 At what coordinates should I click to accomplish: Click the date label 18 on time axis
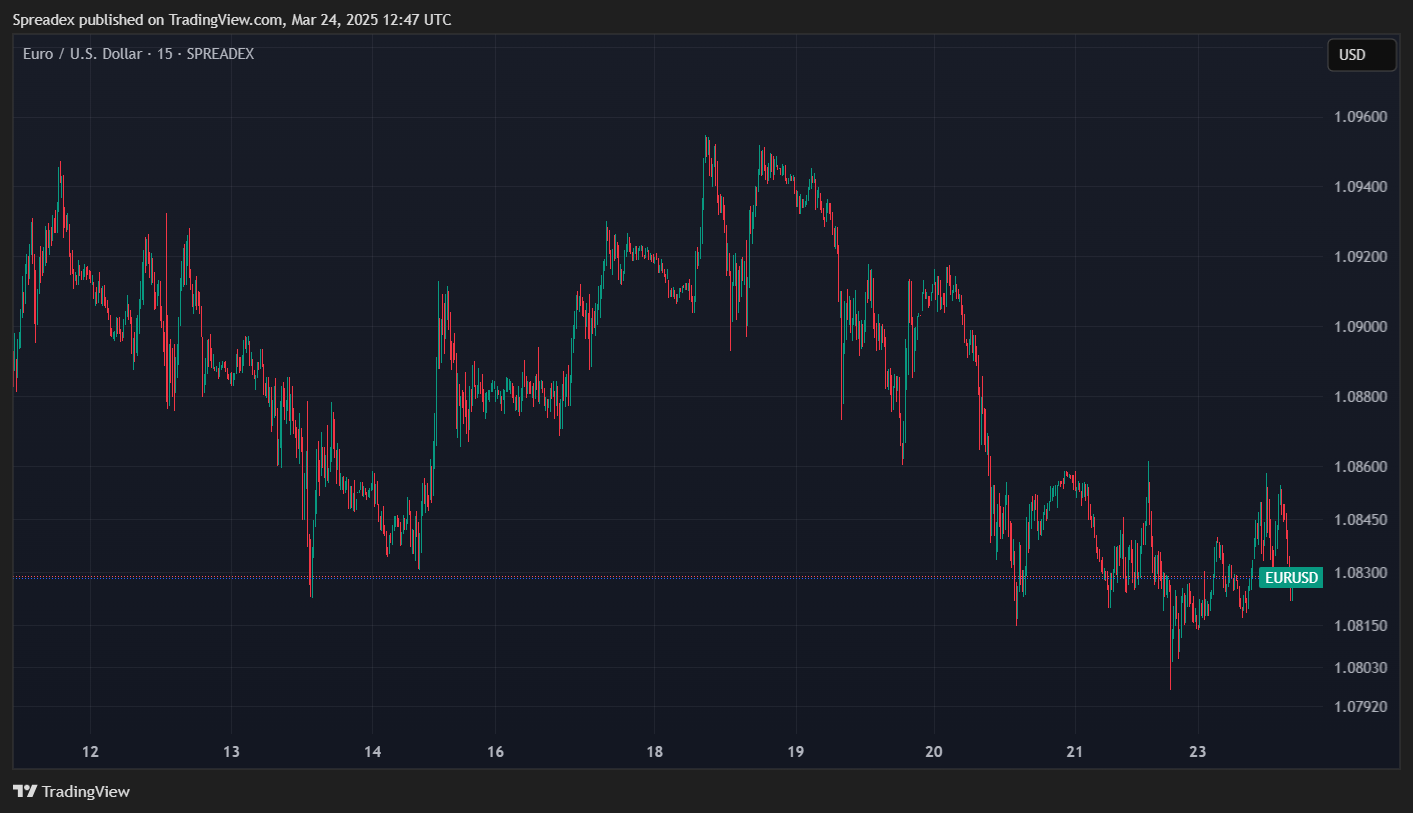tap(655, 752)
